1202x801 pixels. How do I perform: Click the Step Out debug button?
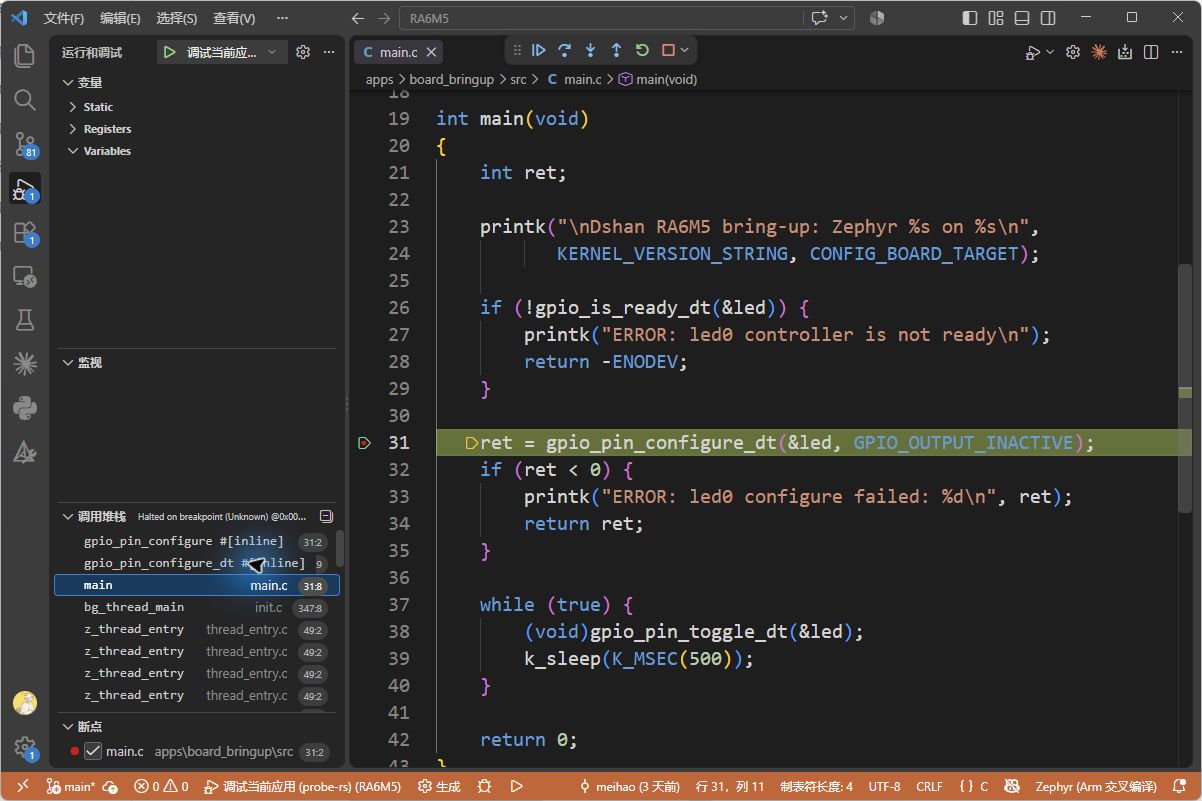(617, 50)
